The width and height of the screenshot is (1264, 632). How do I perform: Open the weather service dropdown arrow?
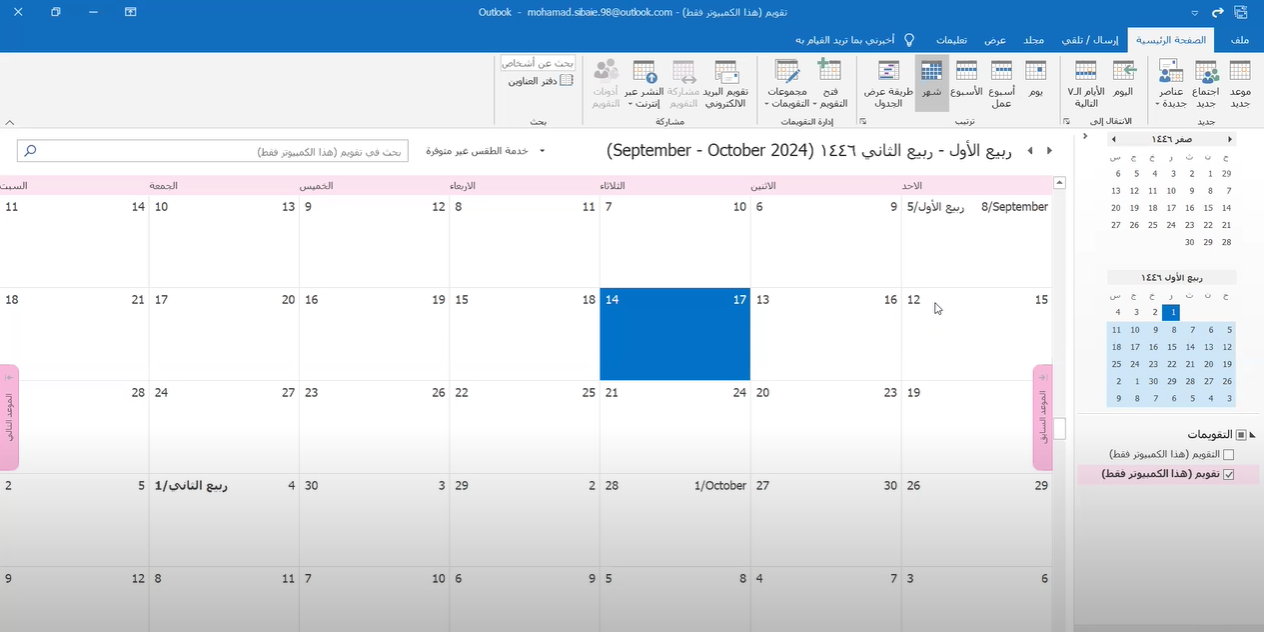[542, 151]
